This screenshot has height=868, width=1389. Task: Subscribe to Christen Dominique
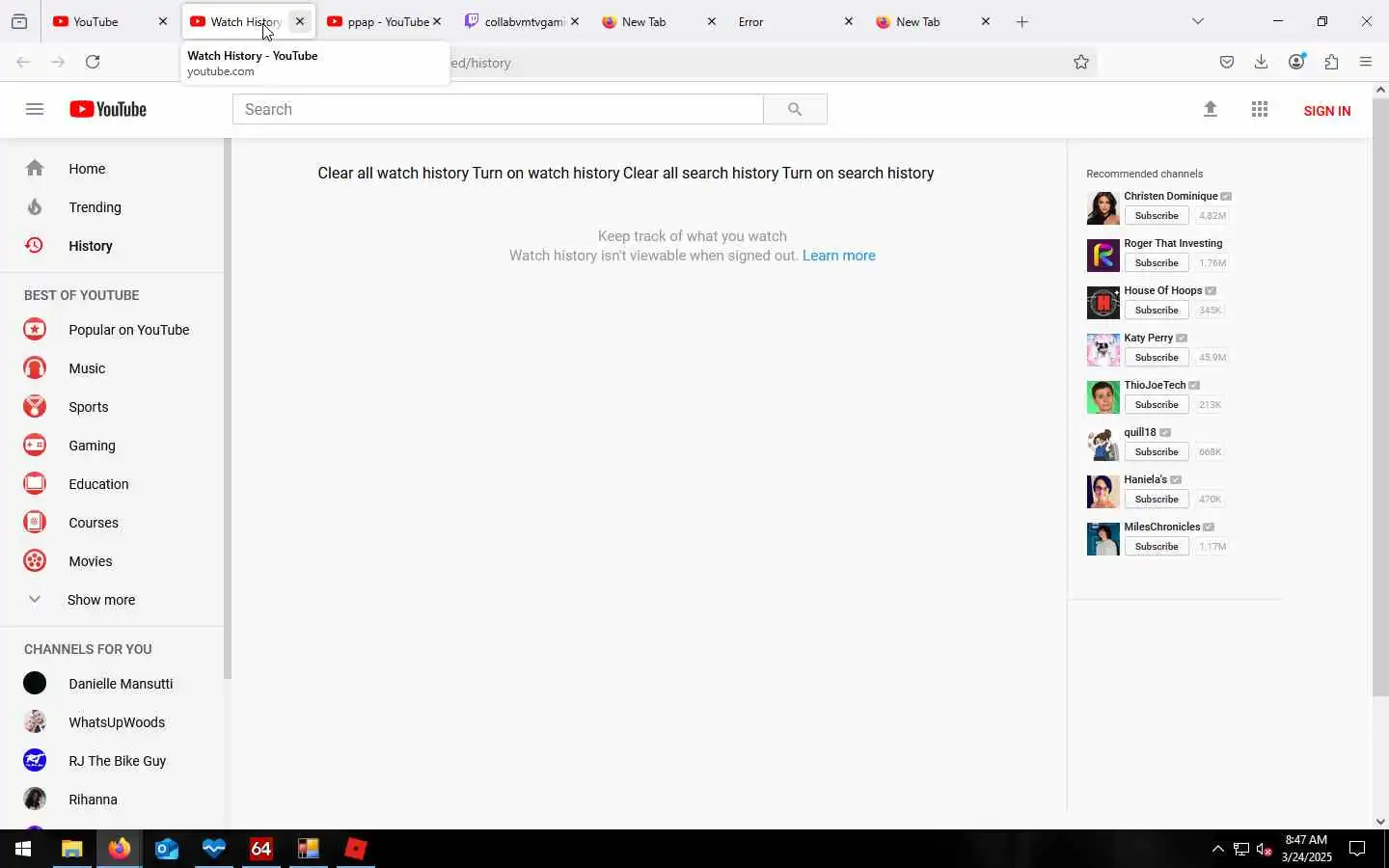1157,216
